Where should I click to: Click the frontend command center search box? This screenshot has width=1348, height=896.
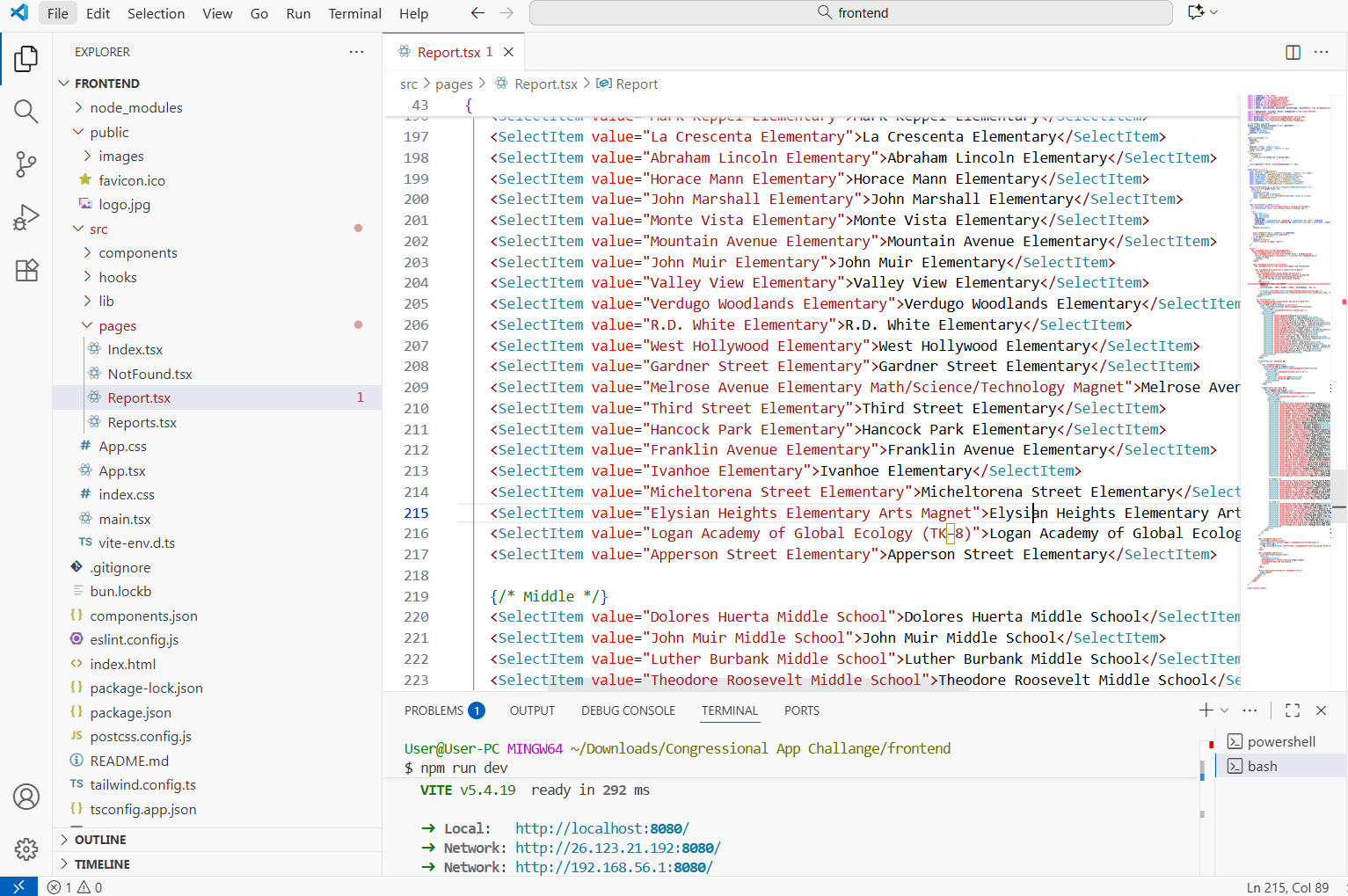(x=851, y=12)
